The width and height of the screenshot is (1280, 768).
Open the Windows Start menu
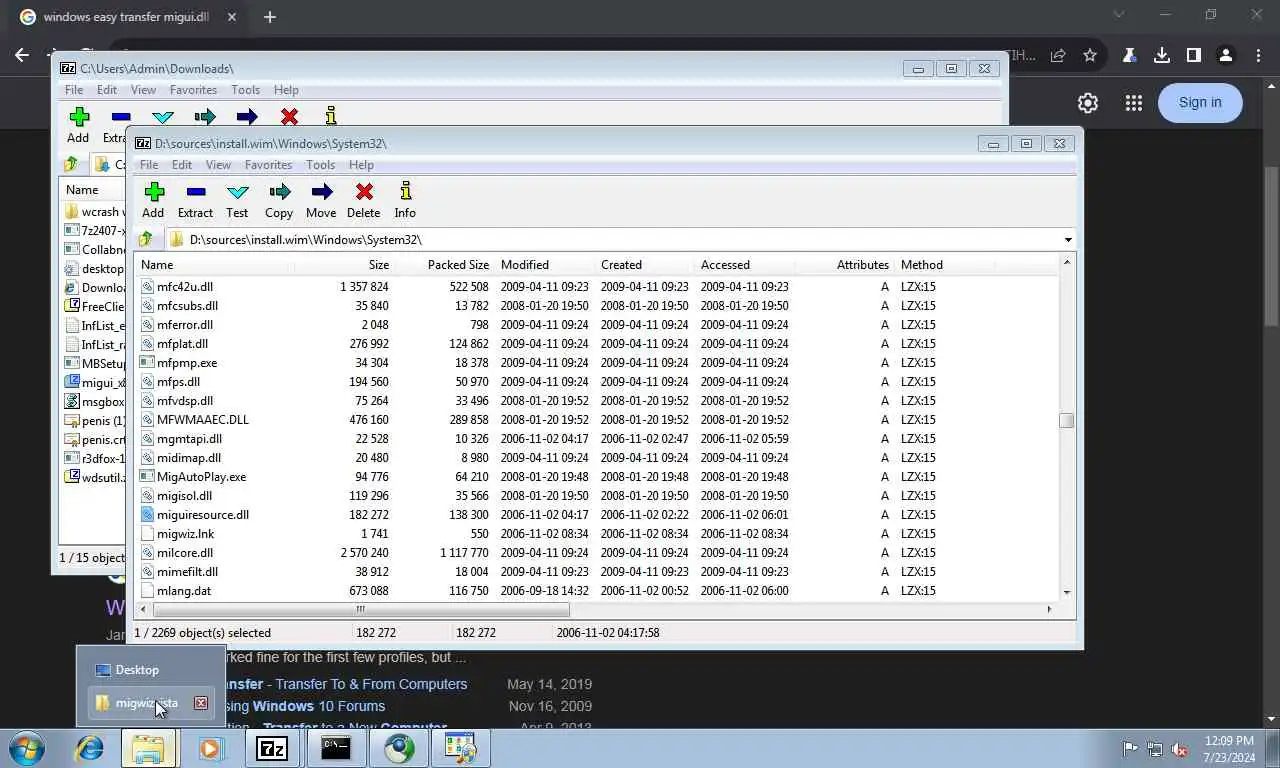26,748
